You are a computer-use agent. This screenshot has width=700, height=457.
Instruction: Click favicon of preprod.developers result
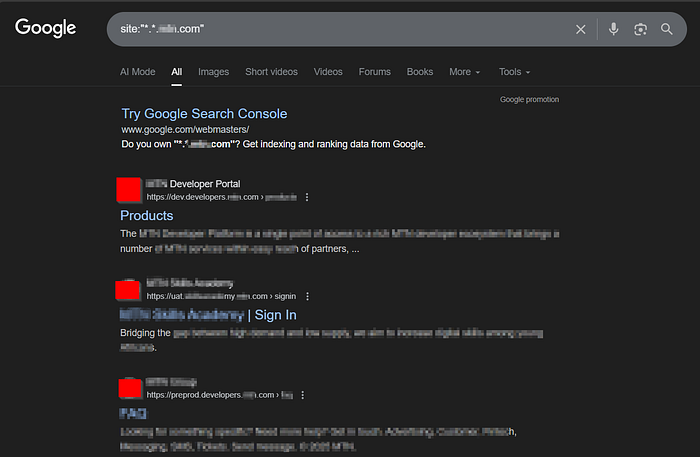130,388
